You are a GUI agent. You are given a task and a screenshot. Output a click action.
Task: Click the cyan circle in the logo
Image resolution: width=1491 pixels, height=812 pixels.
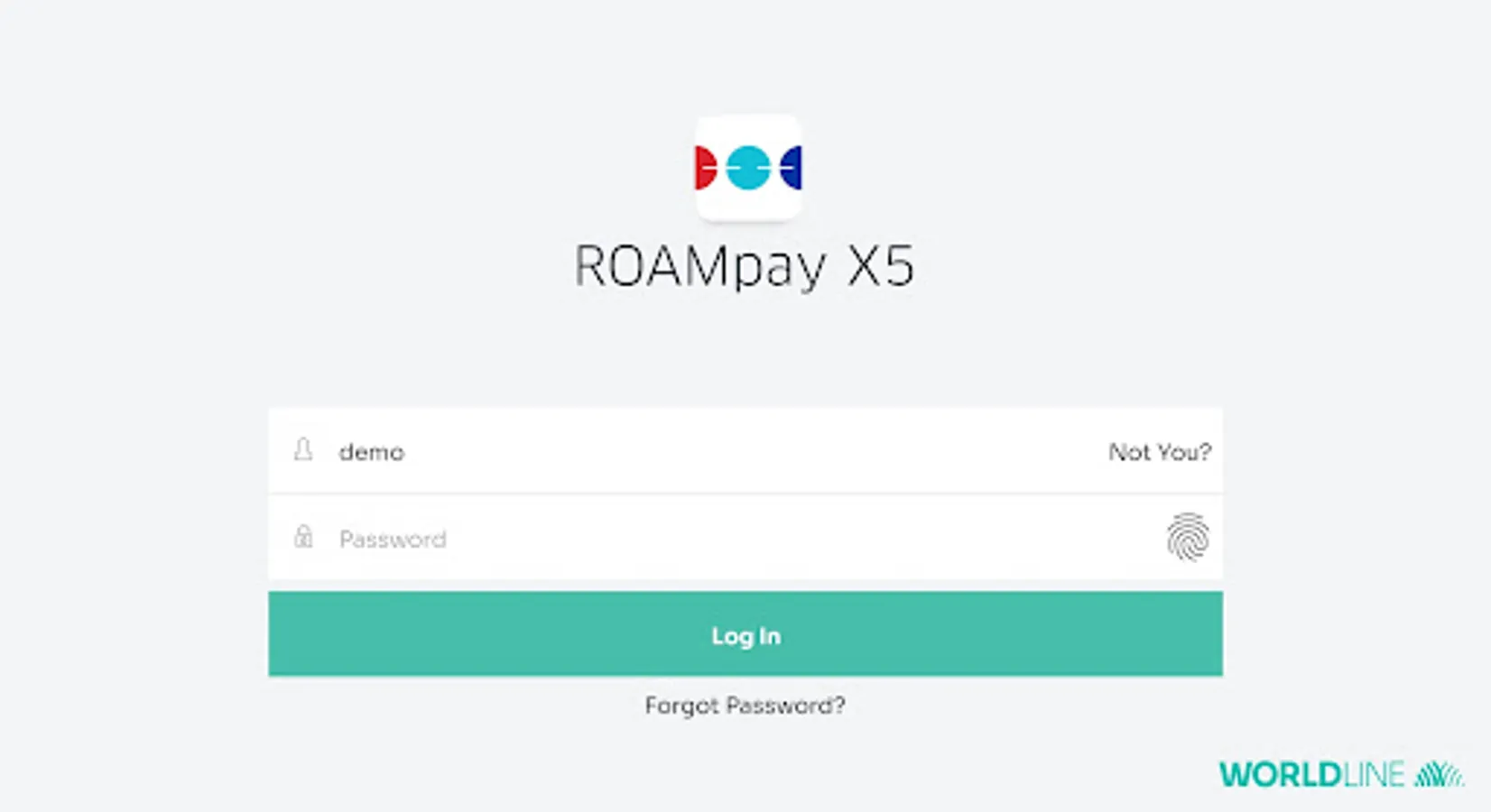coord(748,168)
